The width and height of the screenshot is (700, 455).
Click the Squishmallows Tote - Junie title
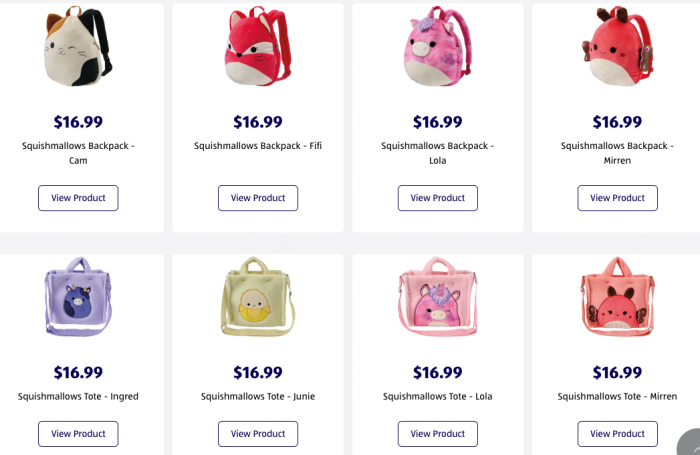(258, 397)
